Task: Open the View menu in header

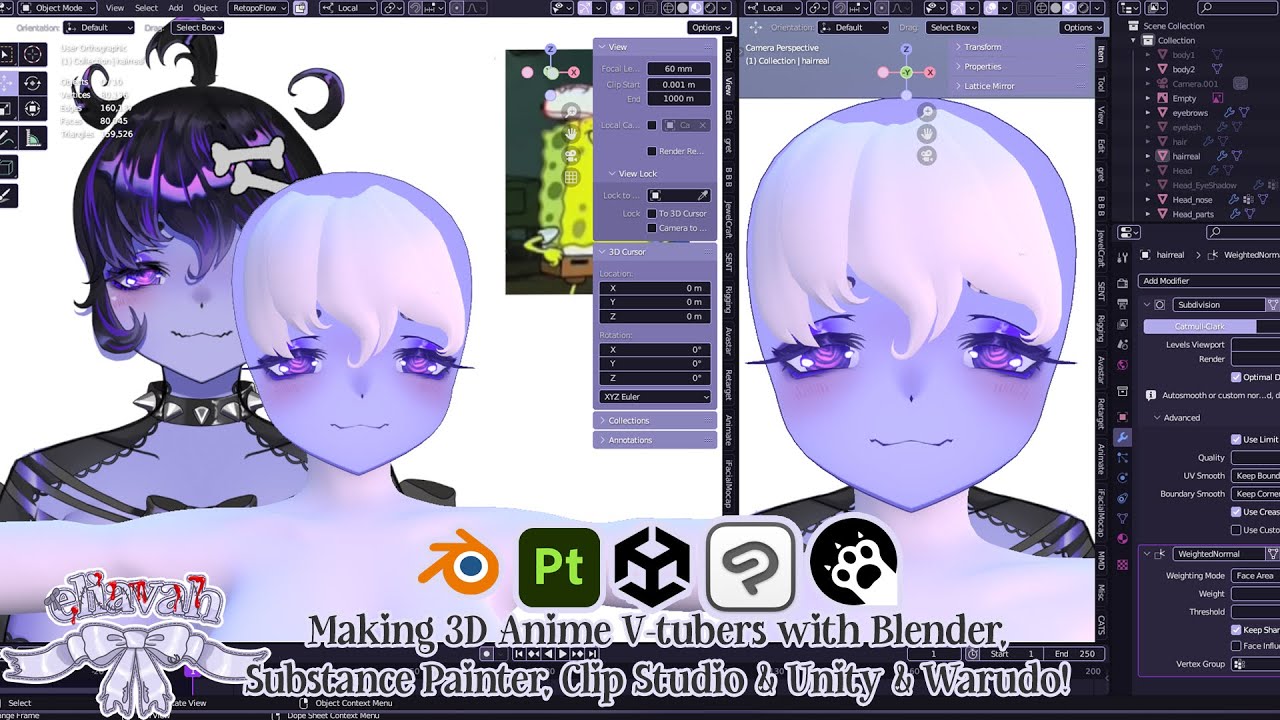Action: click(115, 8)
